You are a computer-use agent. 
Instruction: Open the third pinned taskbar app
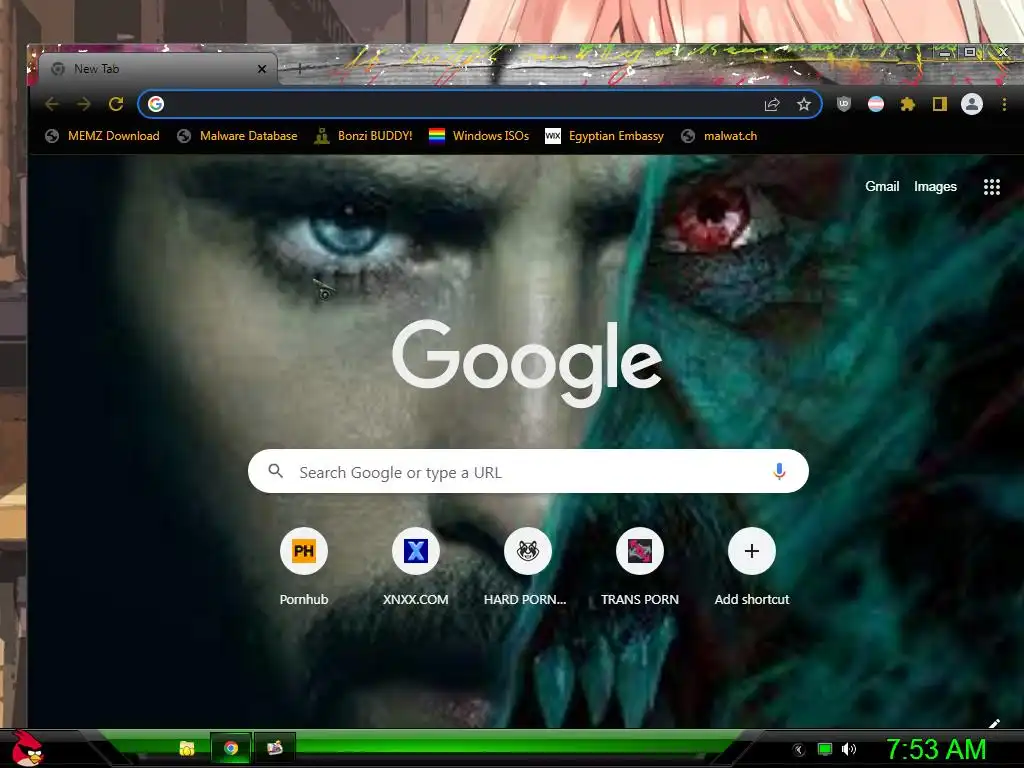(274, 748)
